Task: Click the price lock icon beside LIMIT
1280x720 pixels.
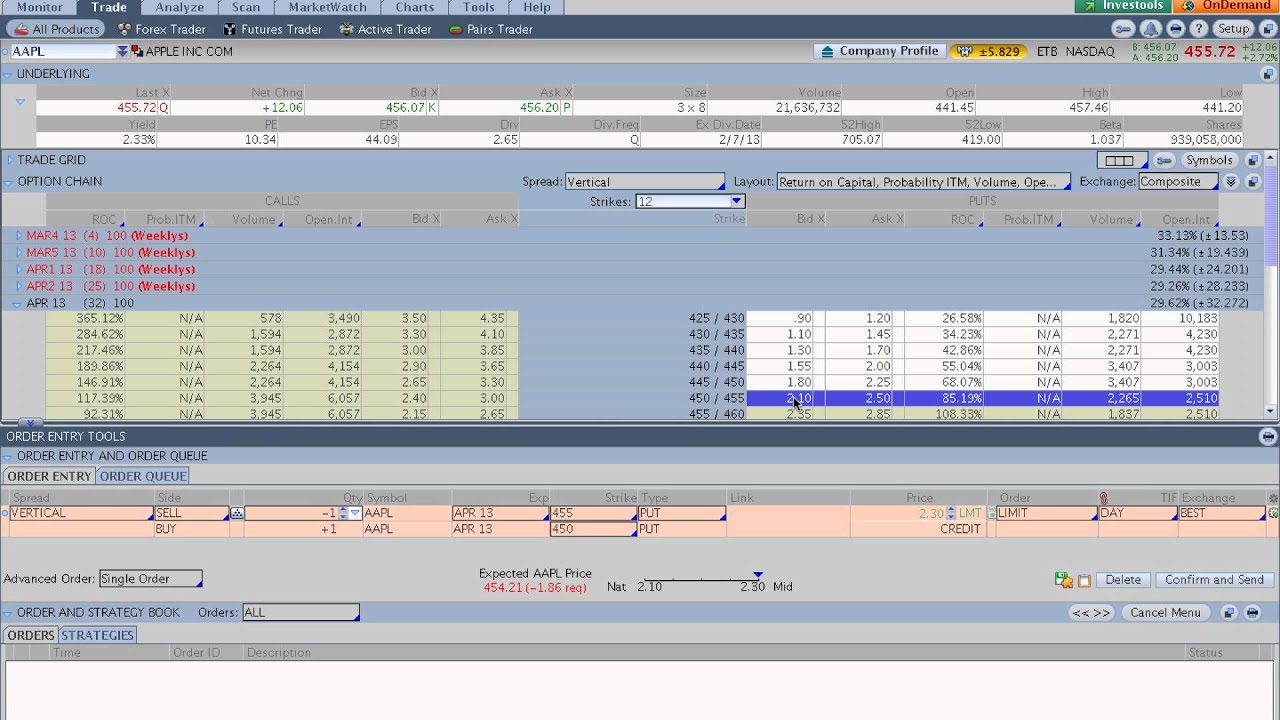Action: click(x=991, y=513)
